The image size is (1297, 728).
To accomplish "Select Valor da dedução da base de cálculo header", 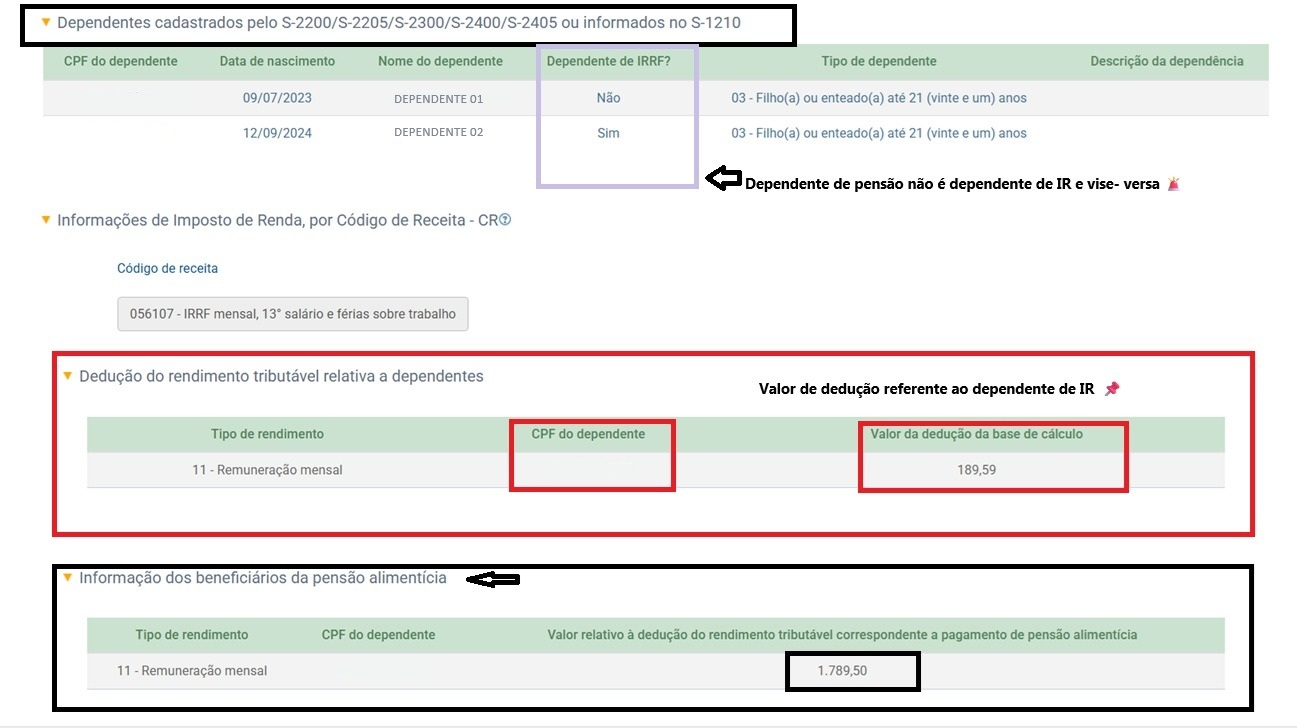I will [976, 434].
